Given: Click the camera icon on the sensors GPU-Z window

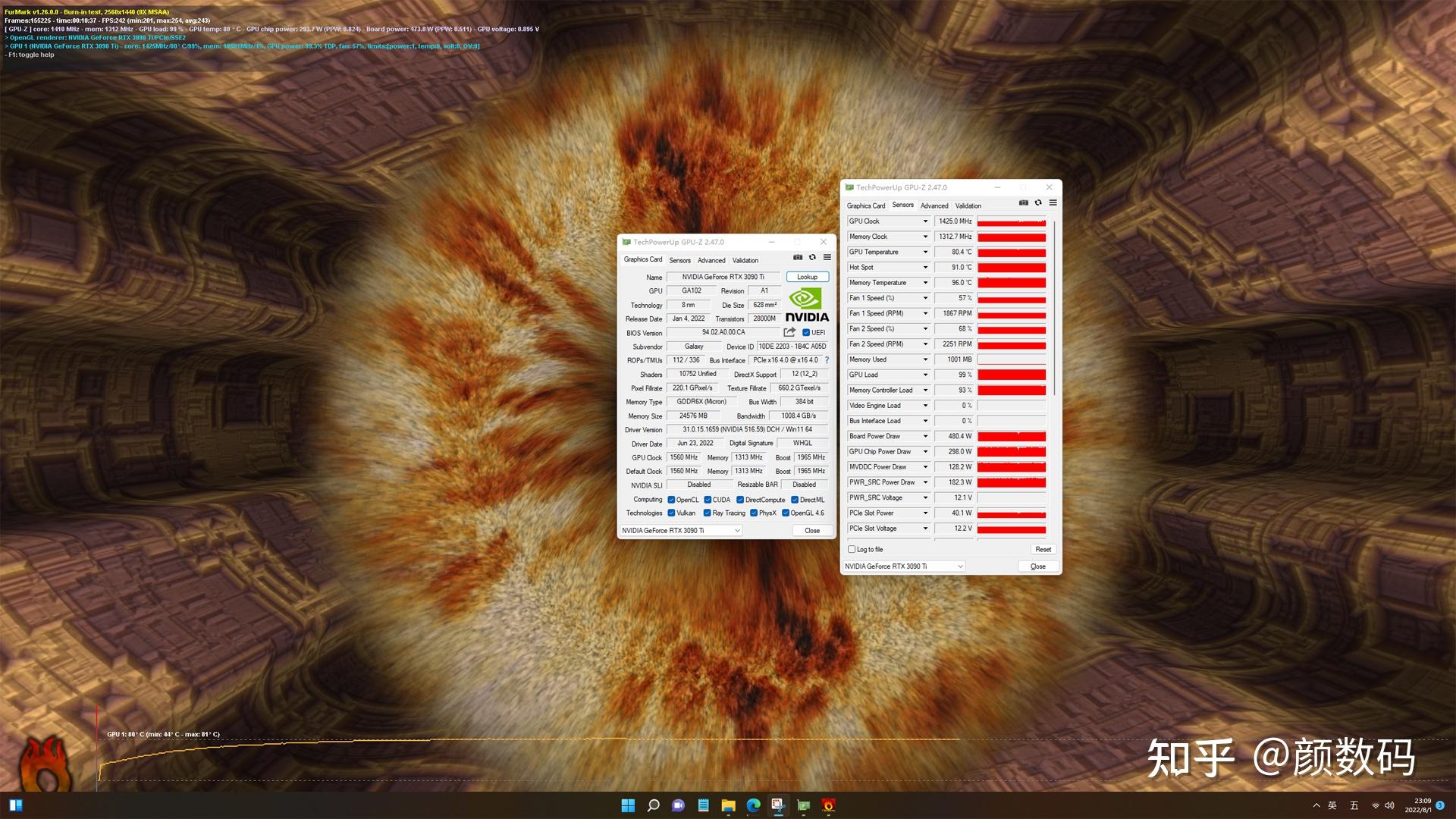Looking at the screenshot, I should 1023,202.
